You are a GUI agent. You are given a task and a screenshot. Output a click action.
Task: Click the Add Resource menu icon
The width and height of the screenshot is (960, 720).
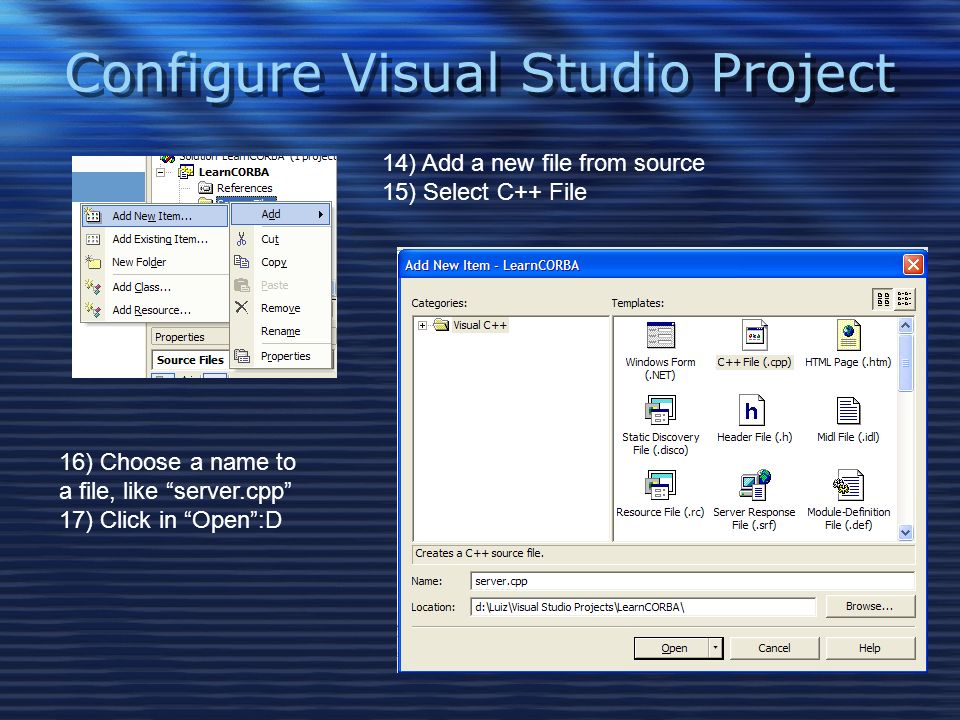tap(92, 310)
